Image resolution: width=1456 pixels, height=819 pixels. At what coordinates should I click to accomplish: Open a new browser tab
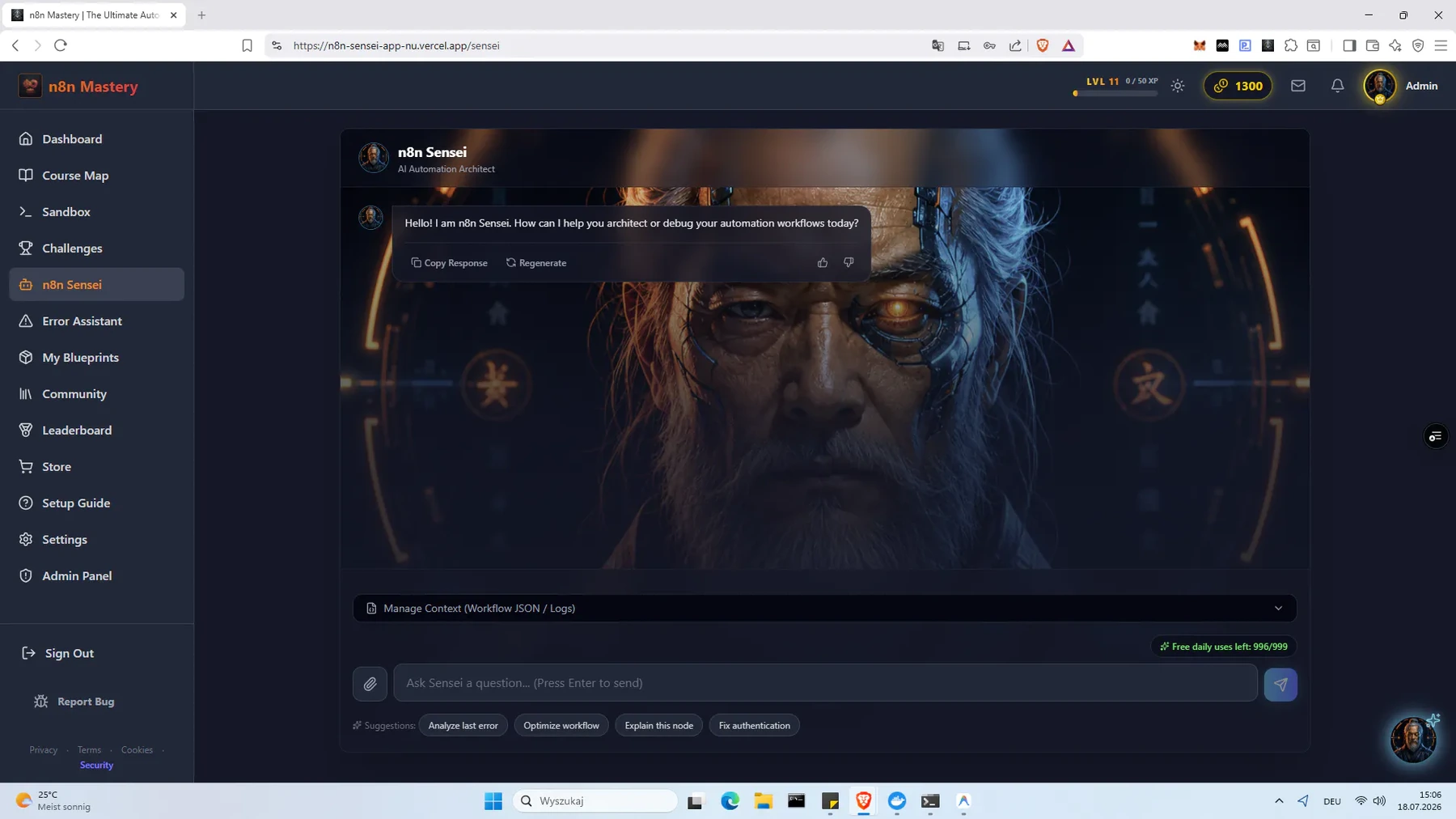(x=202, y=15)
